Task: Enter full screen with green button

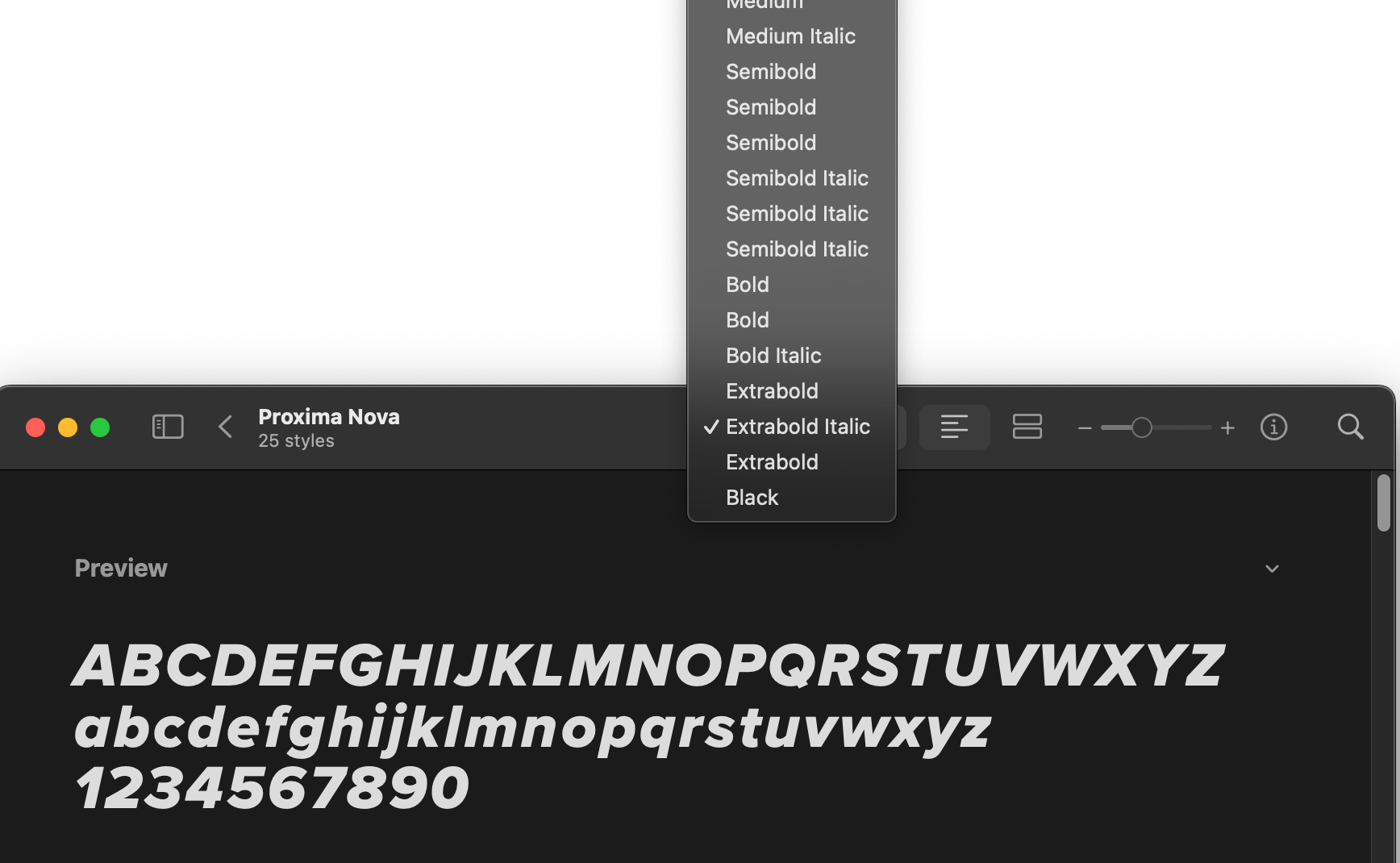Action: click(100, 427)
